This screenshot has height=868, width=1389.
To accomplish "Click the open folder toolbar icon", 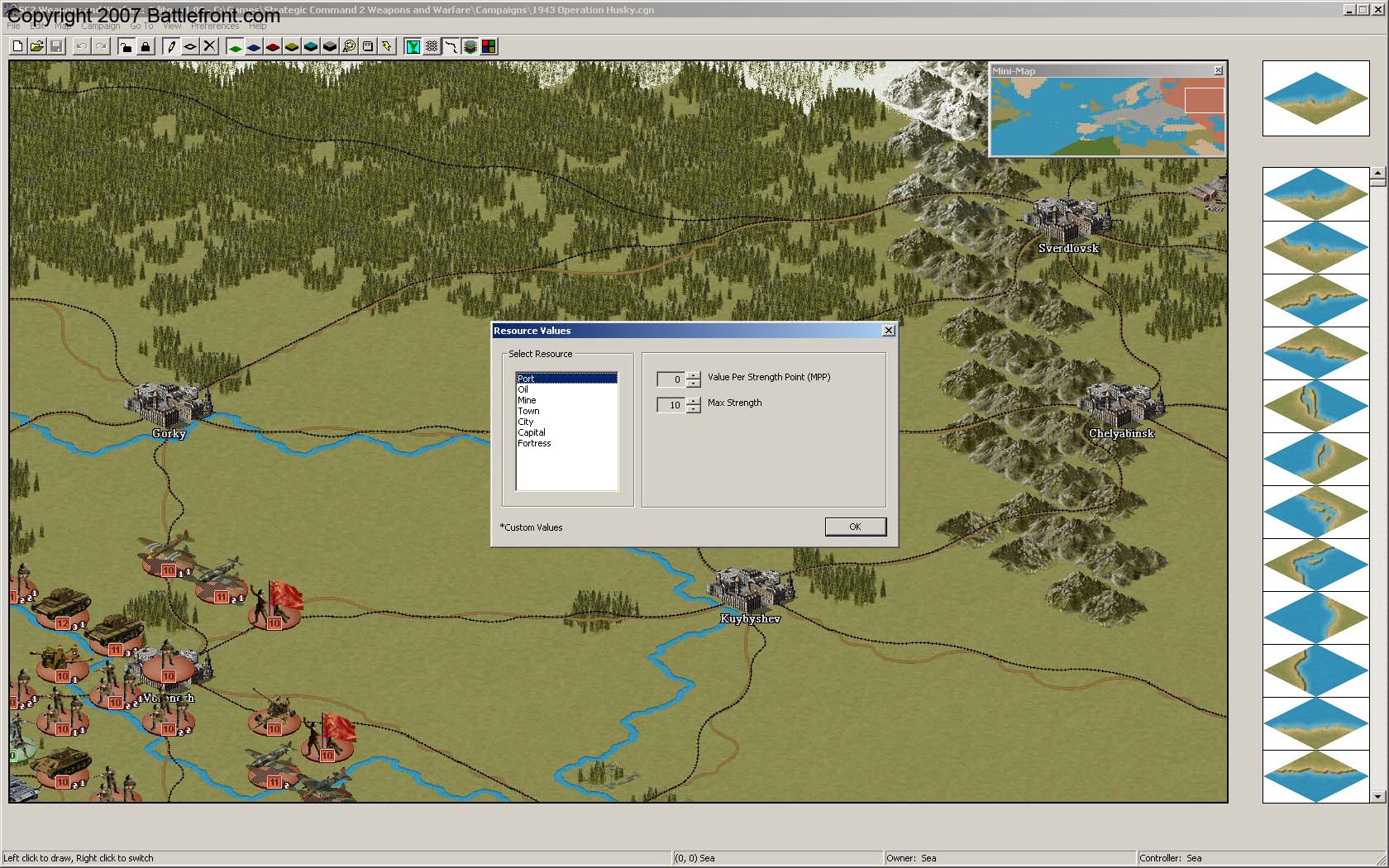I will tap(36, 46).
